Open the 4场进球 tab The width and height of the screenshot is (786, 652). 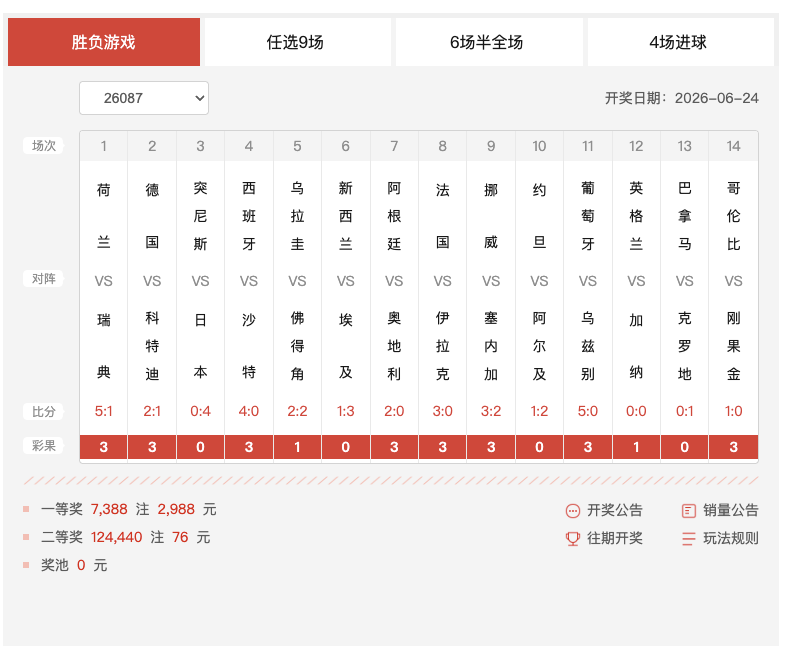pos(678,42)
